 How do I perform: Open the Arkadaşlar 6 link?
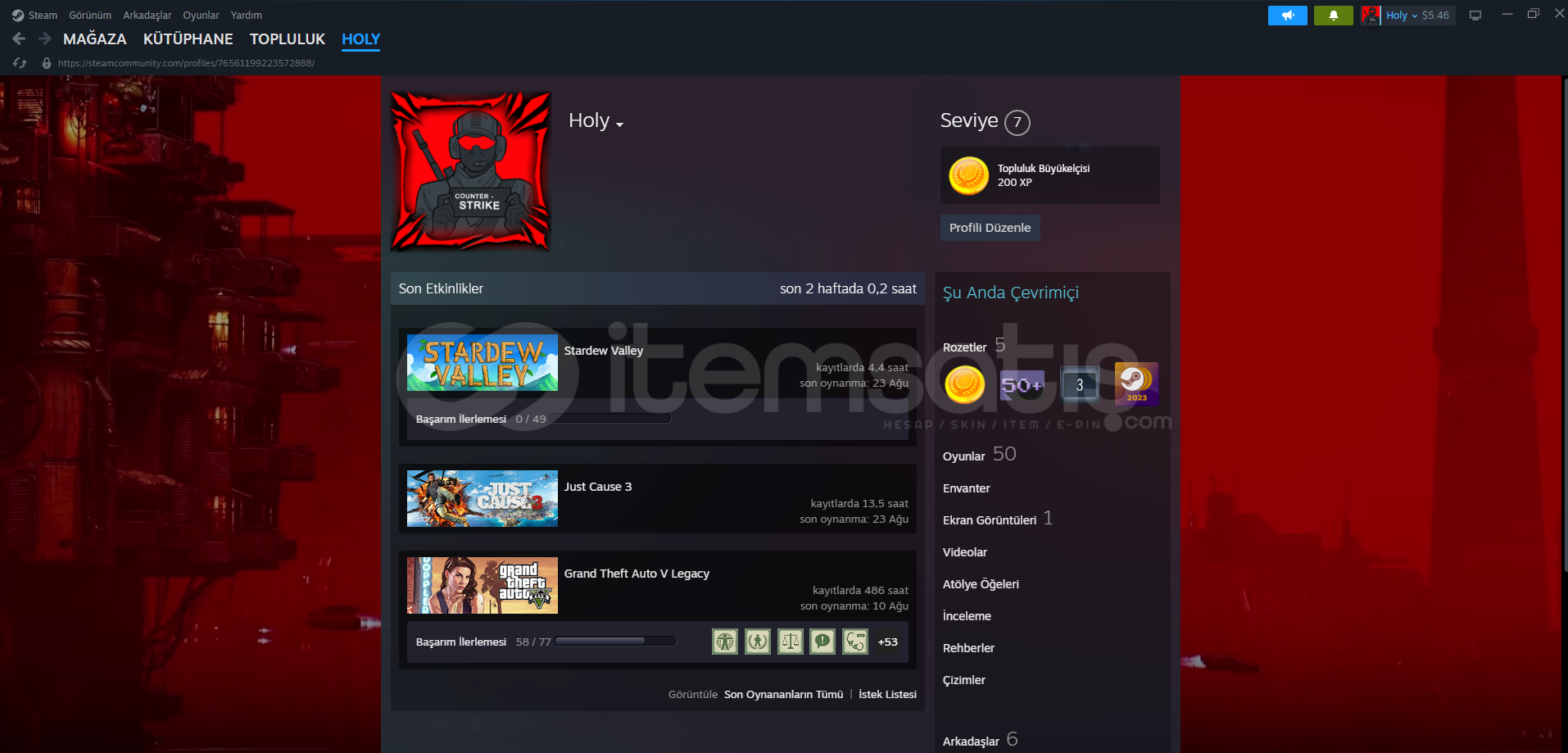[981, 740]
